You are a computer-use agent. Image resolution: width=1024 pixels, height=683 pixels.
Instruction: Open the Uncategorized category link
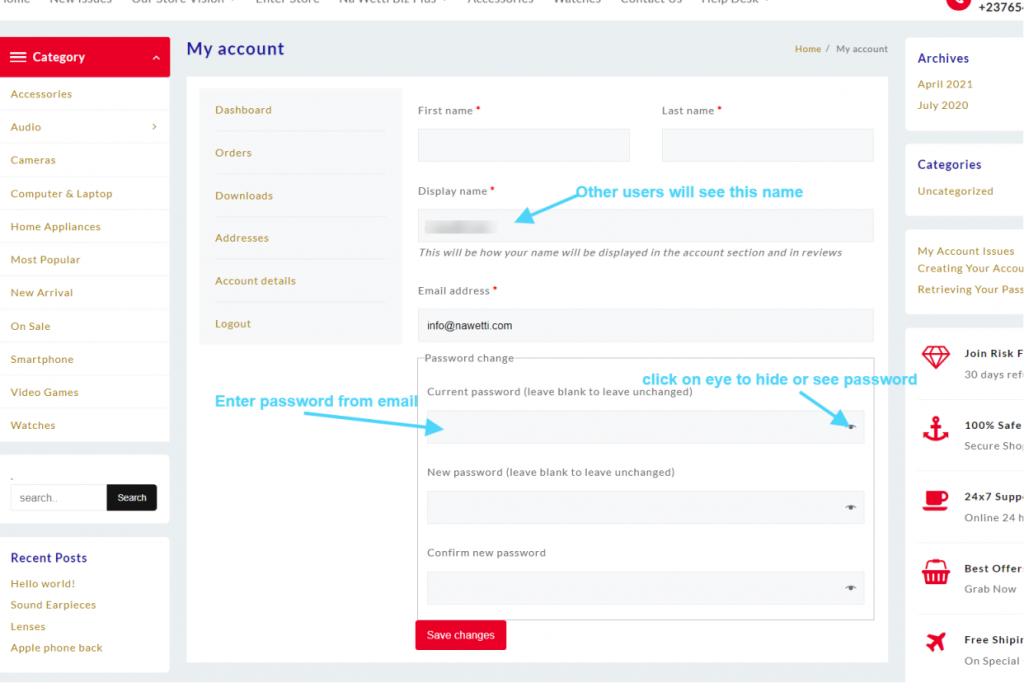[955, 191]
